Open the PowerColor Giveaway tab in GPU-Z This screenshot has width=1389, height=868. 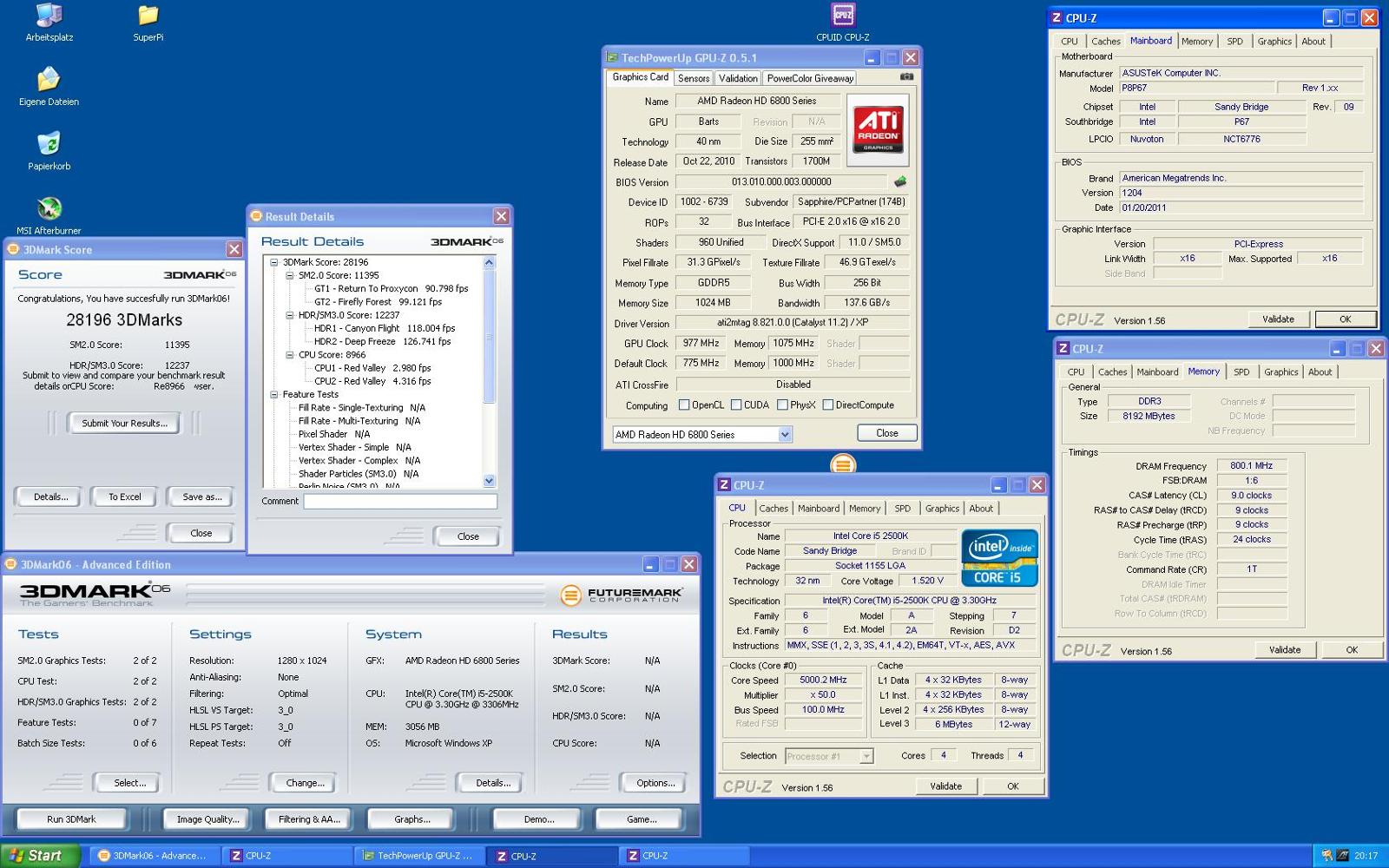pos(810,78)
